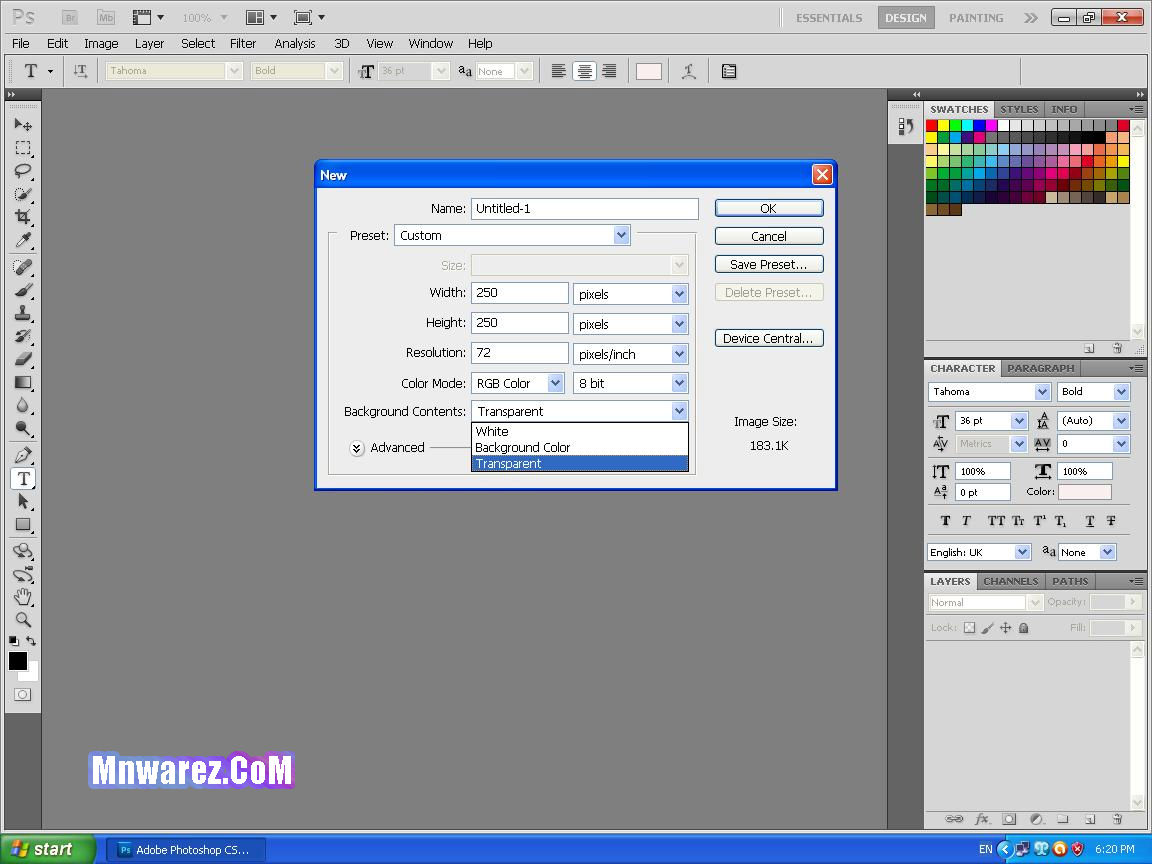Open the bit depth dropdown
Screen dimensions: 1152x864
(x=630, y=384)
